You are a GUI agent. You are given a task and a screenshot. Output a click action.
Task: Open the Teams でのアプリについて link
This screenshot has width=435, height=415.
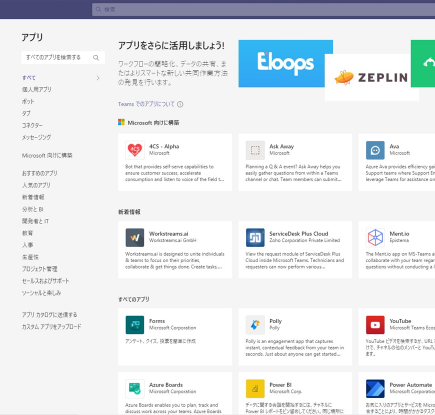tap(146, 104)
